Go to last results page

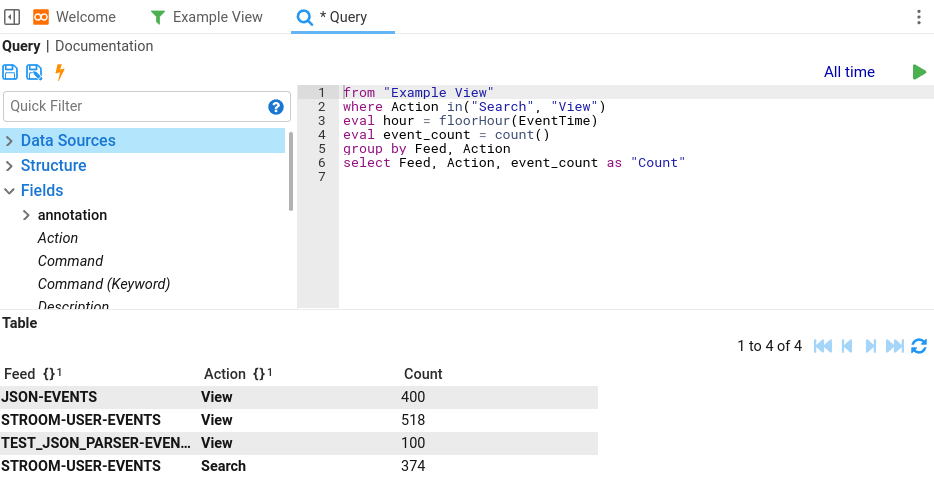[895, 346]
